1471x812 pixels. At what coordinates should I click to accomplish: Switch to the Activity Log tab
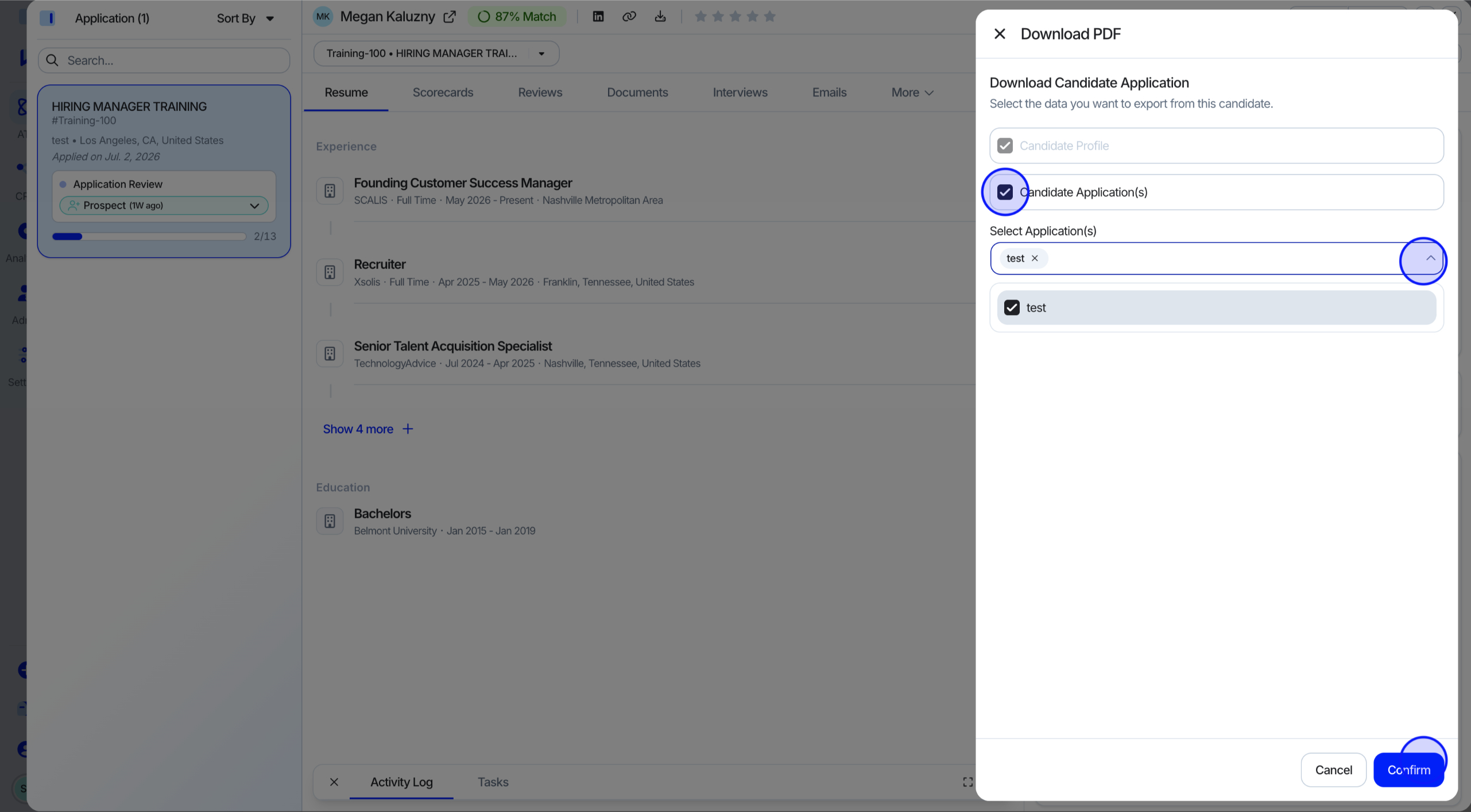coord(401,782)
